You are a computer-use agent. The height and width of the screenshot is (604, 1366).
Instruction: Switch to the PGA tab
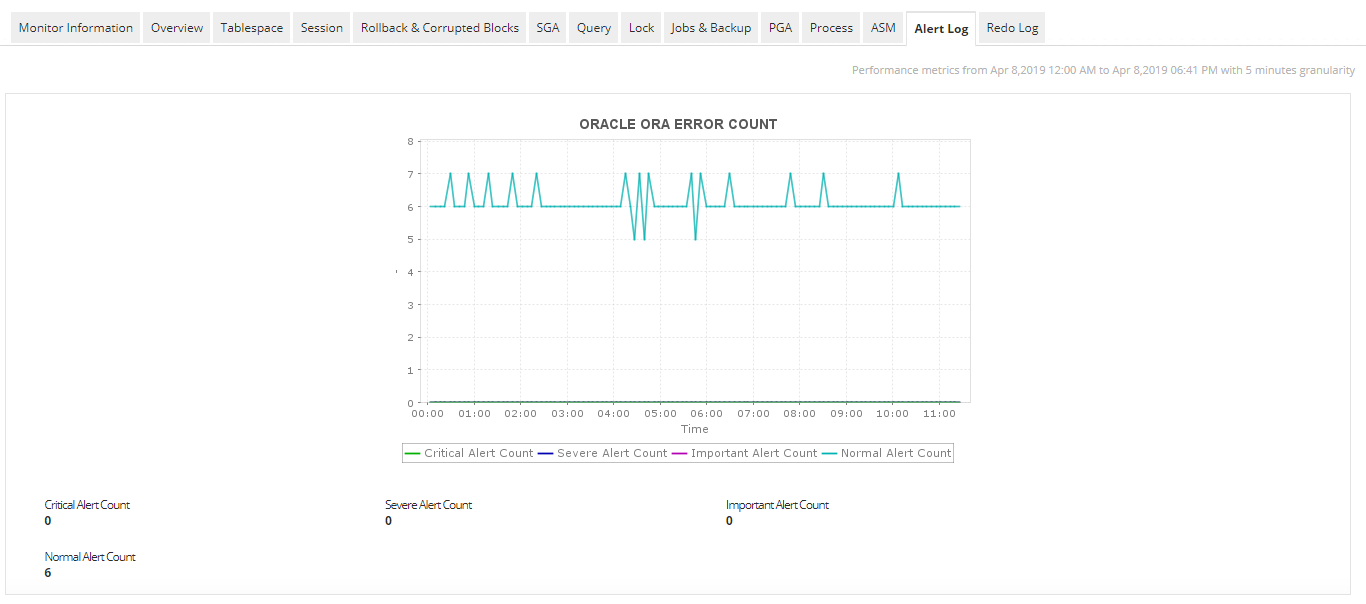[x=779, y=27]
